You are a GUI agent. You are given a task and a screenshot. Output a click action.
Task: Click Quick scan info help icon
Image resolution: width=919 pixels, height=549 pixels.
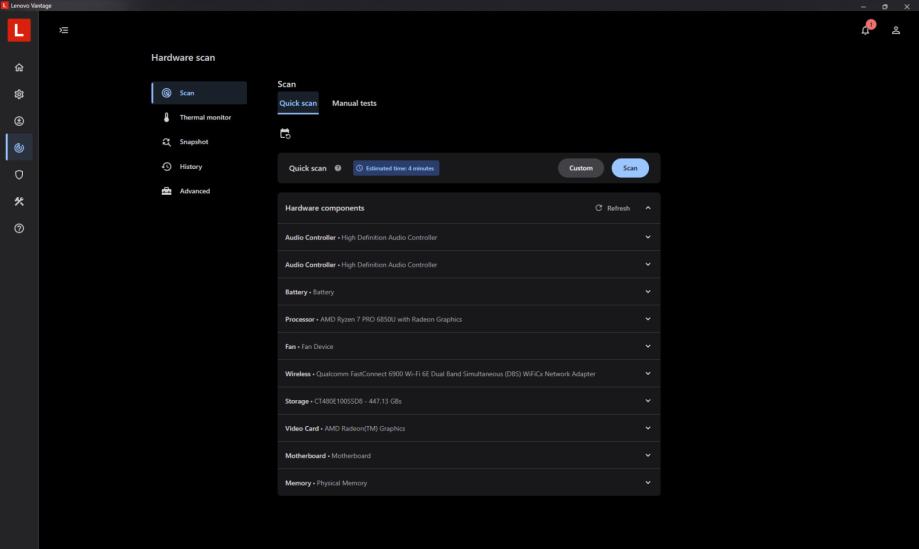[x=338, y=168]
